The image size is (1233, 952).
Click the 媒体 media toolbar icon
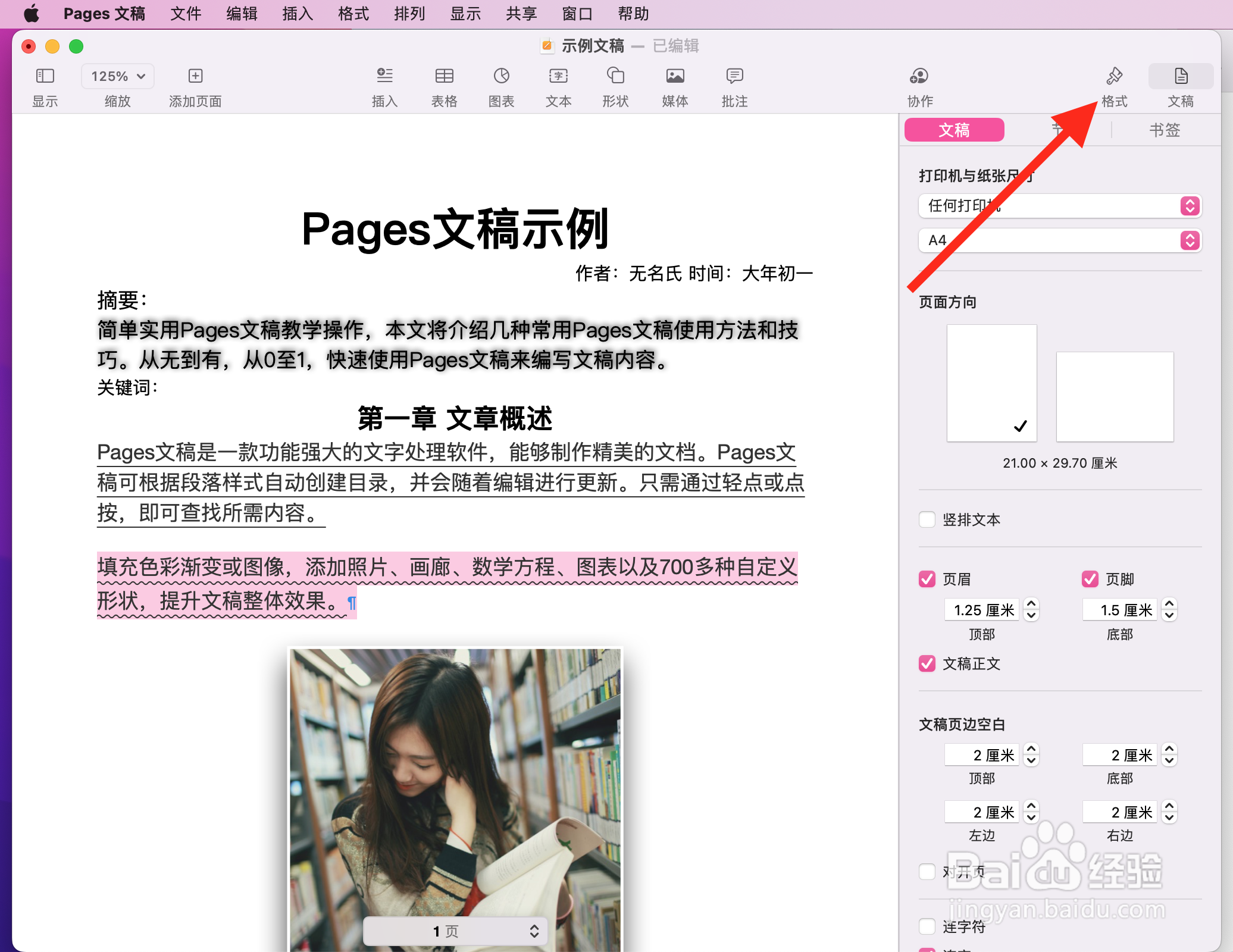pos(675,76)
